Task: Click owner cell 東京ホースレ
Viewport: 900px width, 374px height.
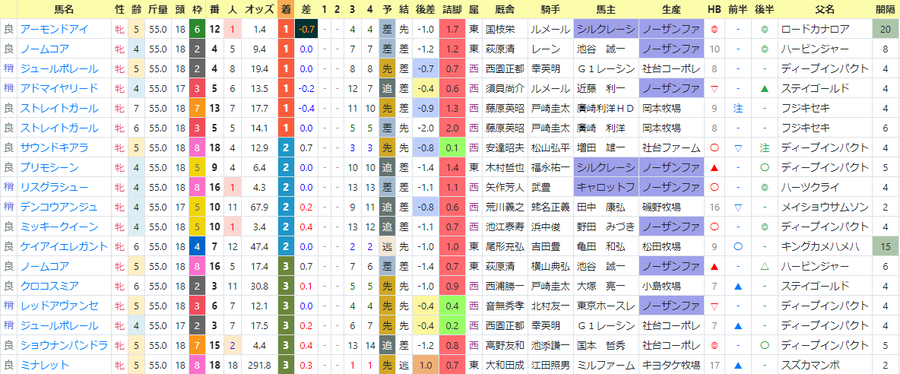Action: [606, 306]
